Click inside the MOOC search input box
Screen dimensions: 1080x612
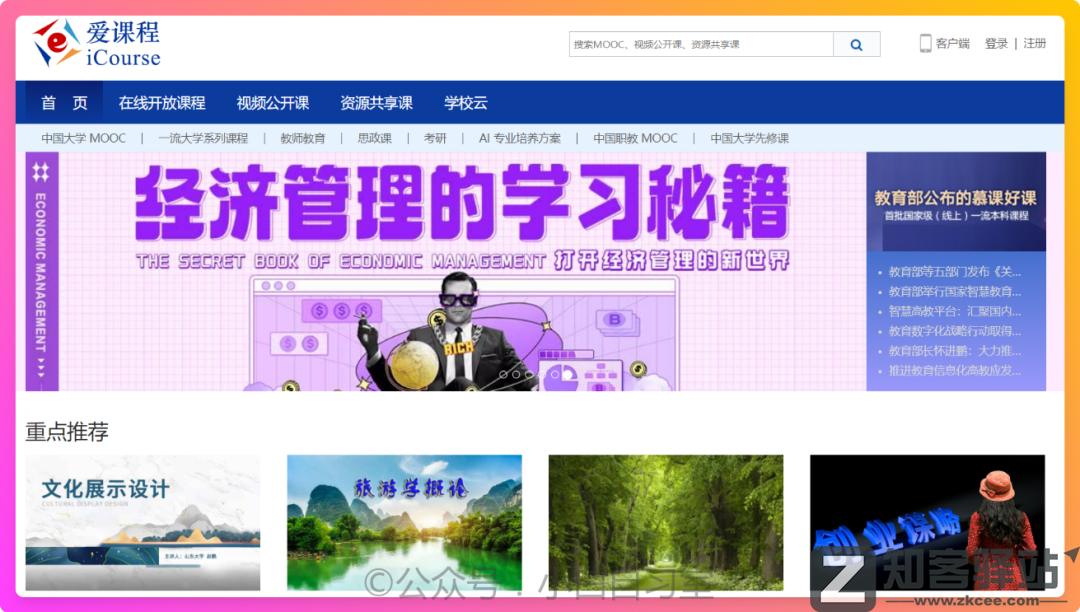tap(700, 44)
